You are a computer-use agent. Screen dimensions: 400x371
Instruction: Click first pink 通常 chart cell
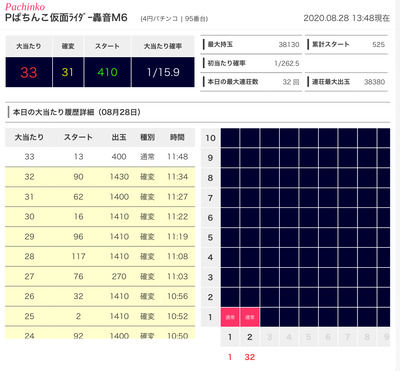click(x=230, y=317)
